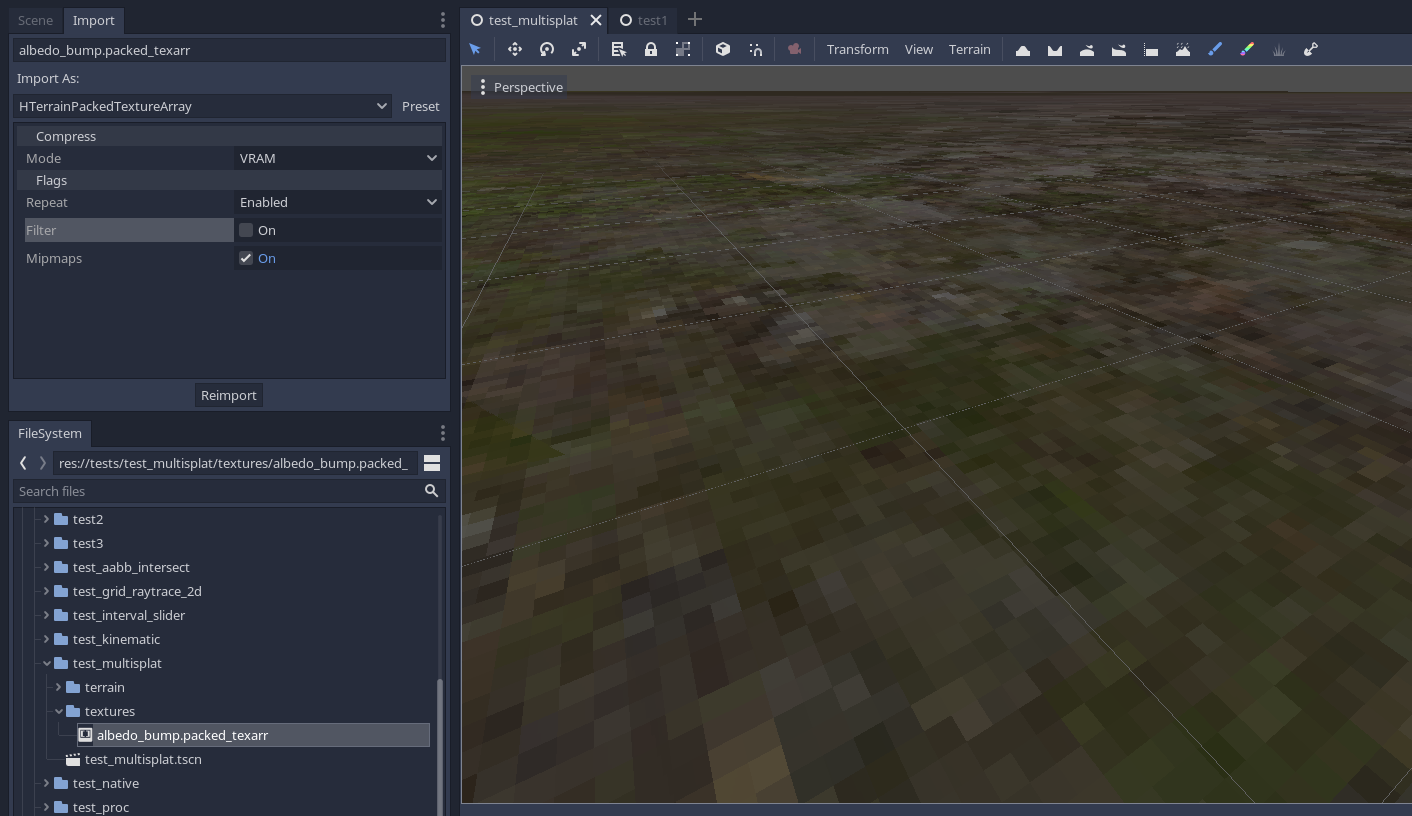Activate the Erode terrain tool
This screenshot has width=1412, height=816.
click(x=1183, y=49)
